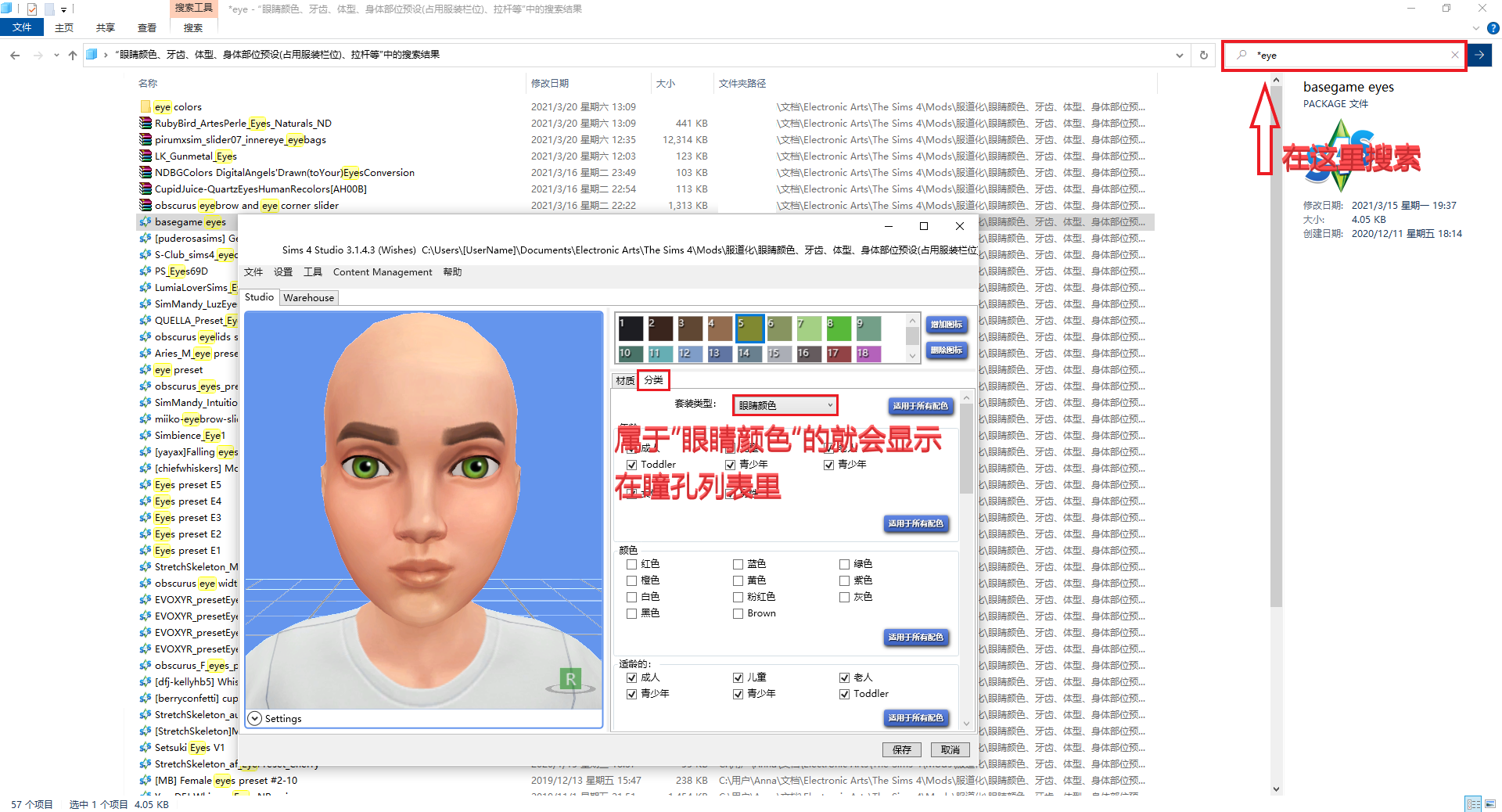
Task: Switch Explorer to the large thumbnails view icon
Action: tap(1489, 803)
